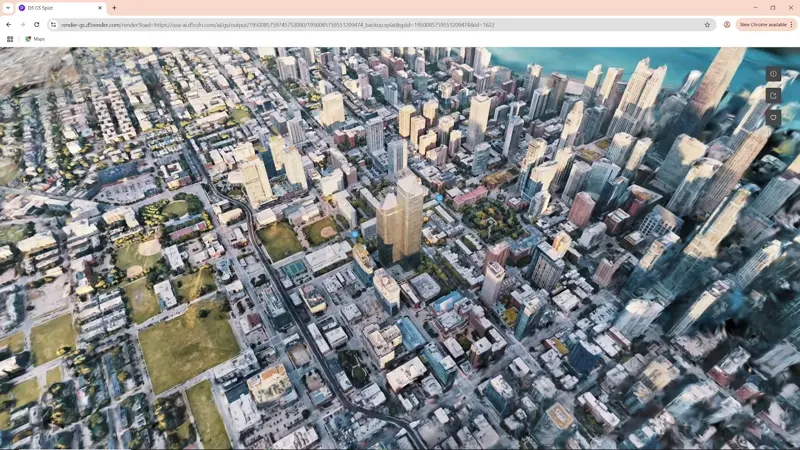Screen dimensions: 800x450
Task: Open the scene info panel icon
Action: click(773, 74)
